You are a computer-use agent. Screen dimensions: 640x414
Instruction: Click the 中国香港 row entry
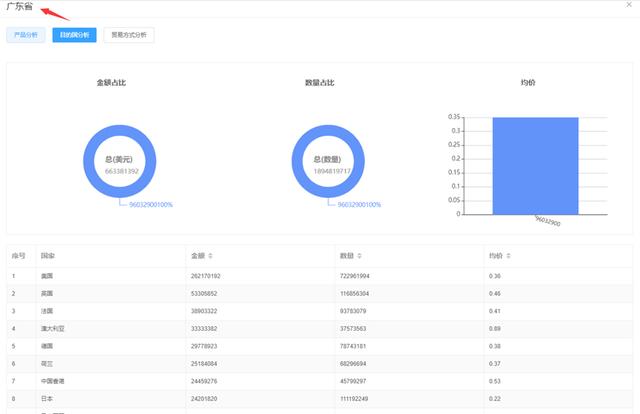click(52, 381)
